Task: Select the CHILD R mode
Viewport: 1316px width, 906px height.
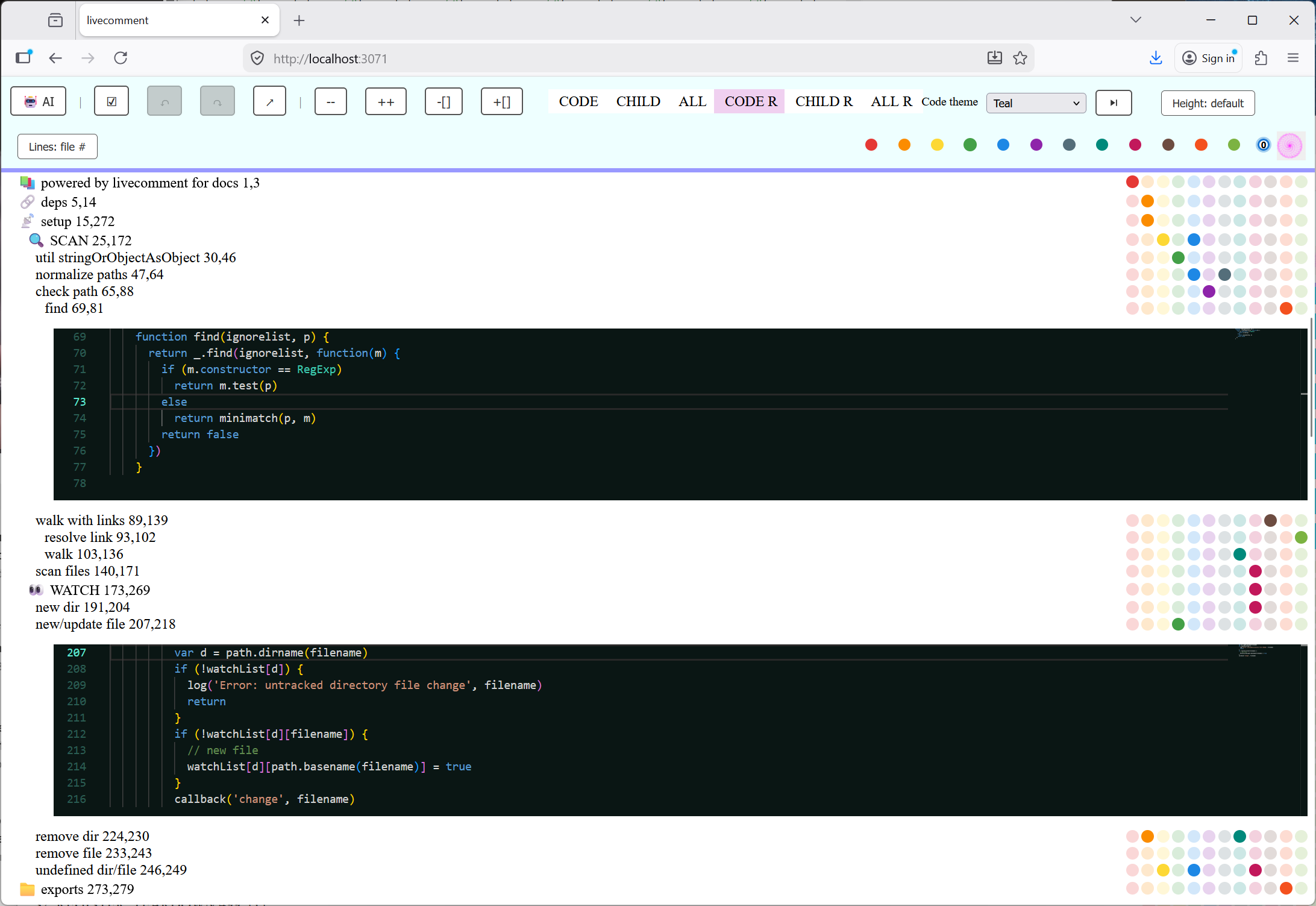Action: pyautogui.click(x=824, y=101)
